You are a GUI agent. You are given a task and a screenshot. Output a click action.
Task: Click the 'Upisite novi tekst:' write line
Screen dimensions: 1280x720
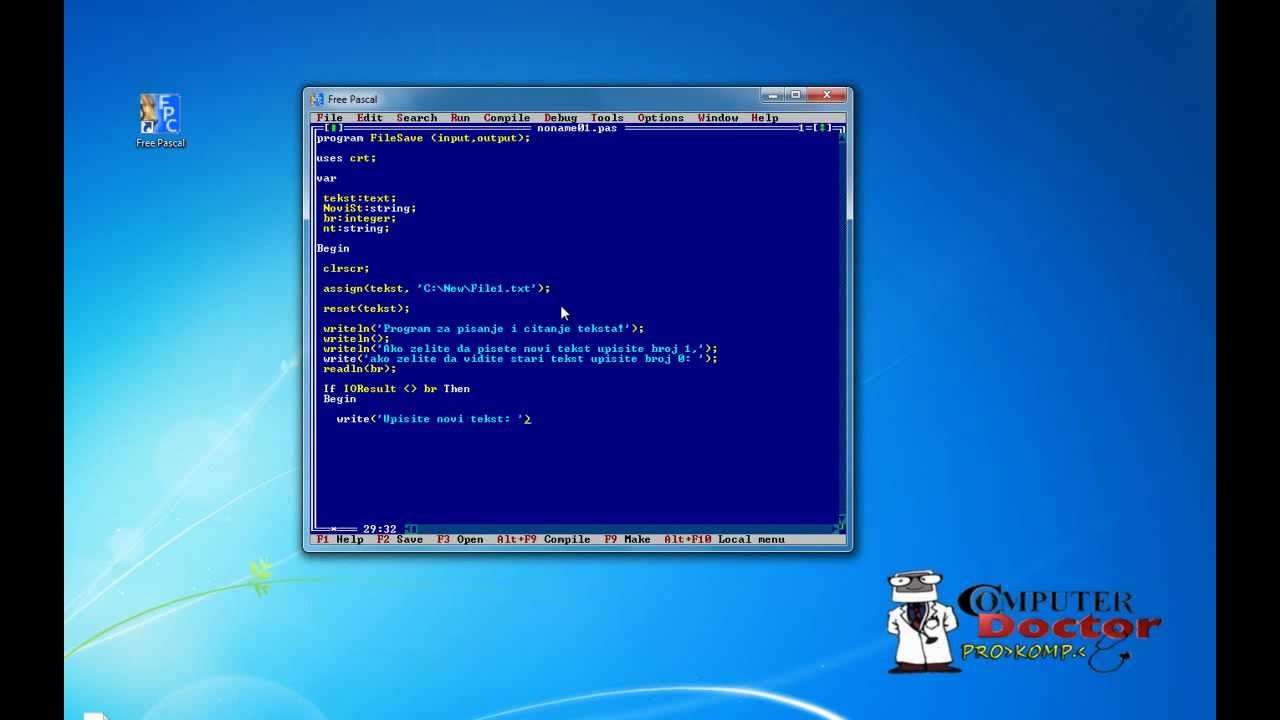tap(433, 418)
